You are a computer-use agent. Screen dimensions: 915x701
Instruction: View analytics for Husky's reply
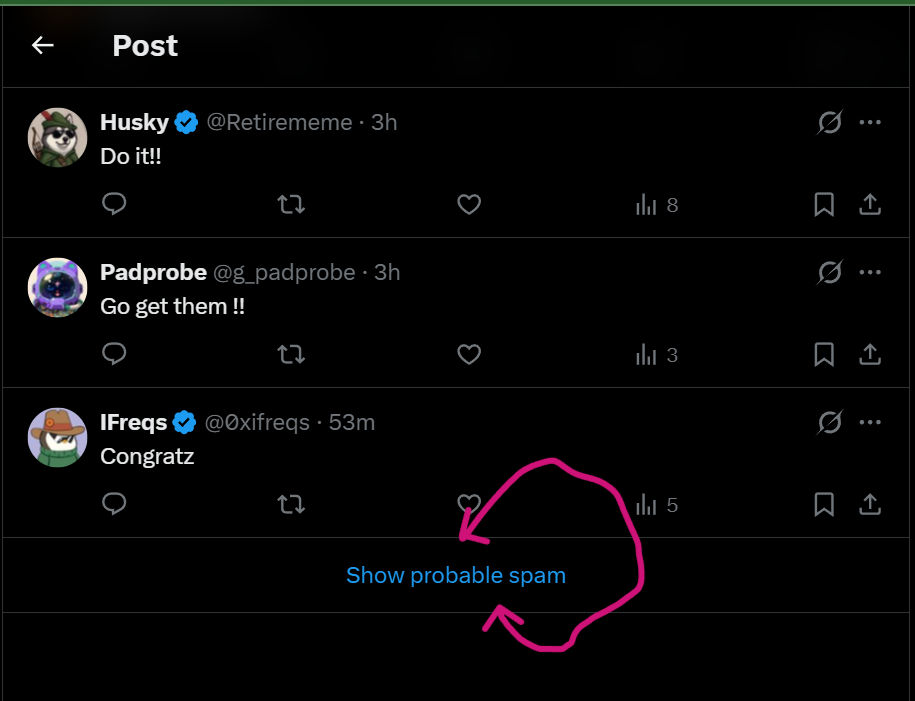[656, 205]
